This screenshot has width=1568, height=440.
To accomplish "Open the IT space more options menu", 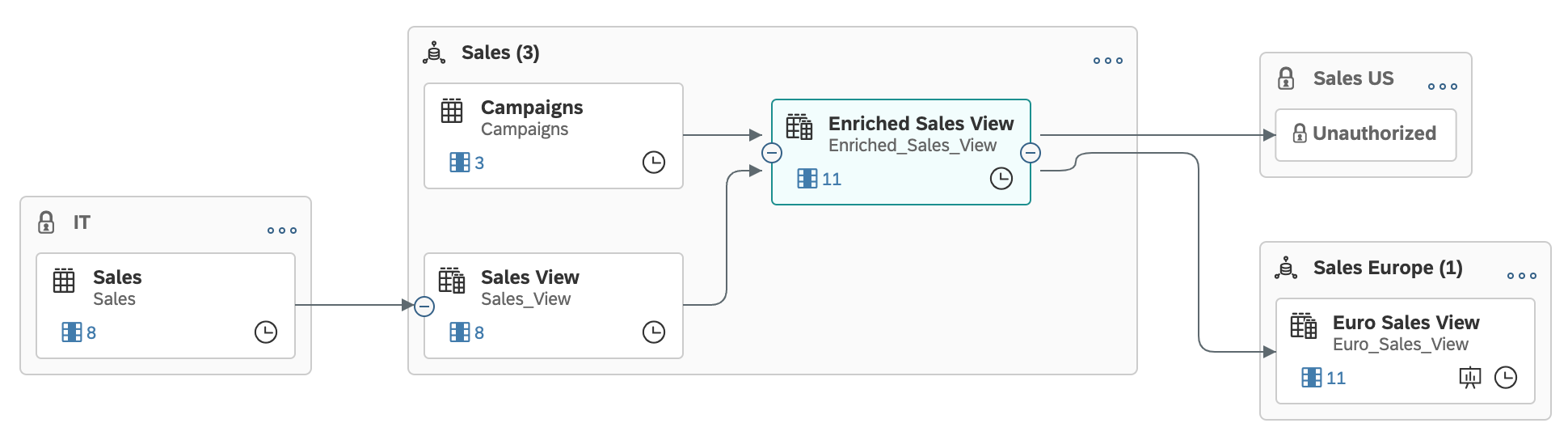I will pyautogui.click(x=282, y=231).
